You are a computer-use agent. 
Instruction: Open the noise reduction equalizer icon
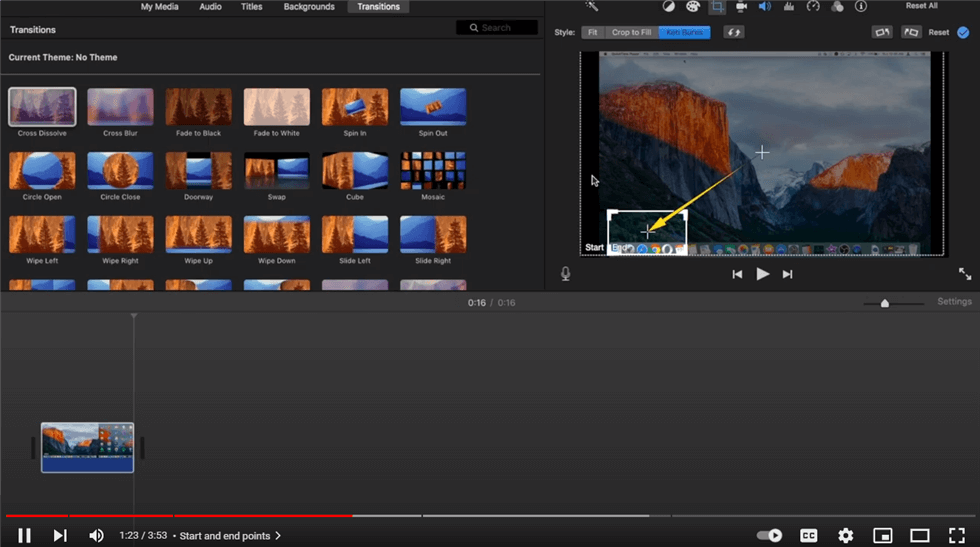(789, 6)
